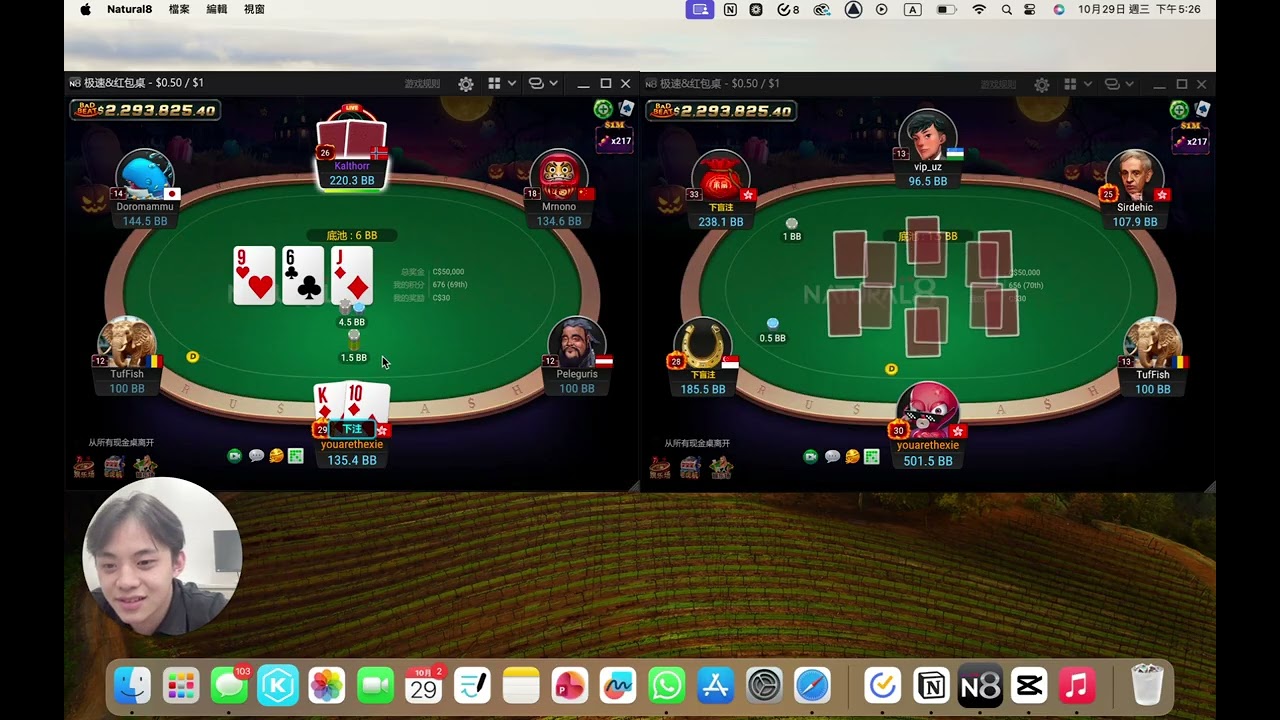The image size is (1280, 720).
Task: Click Bad Beat jackpot banner in right table
Action: coord(720,110)
